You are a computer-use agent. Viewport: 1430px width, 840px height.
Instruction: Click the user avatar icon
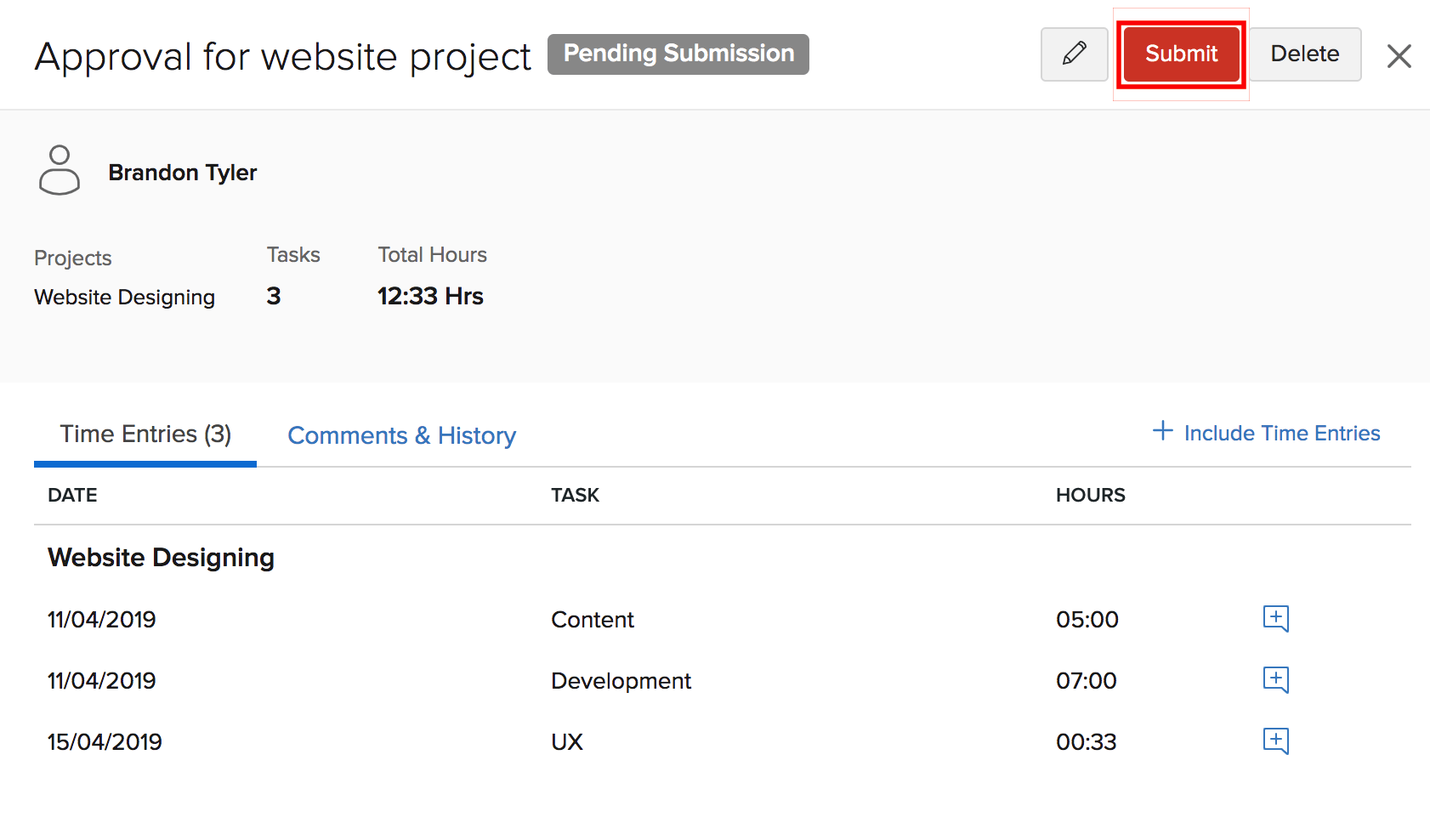60,170
